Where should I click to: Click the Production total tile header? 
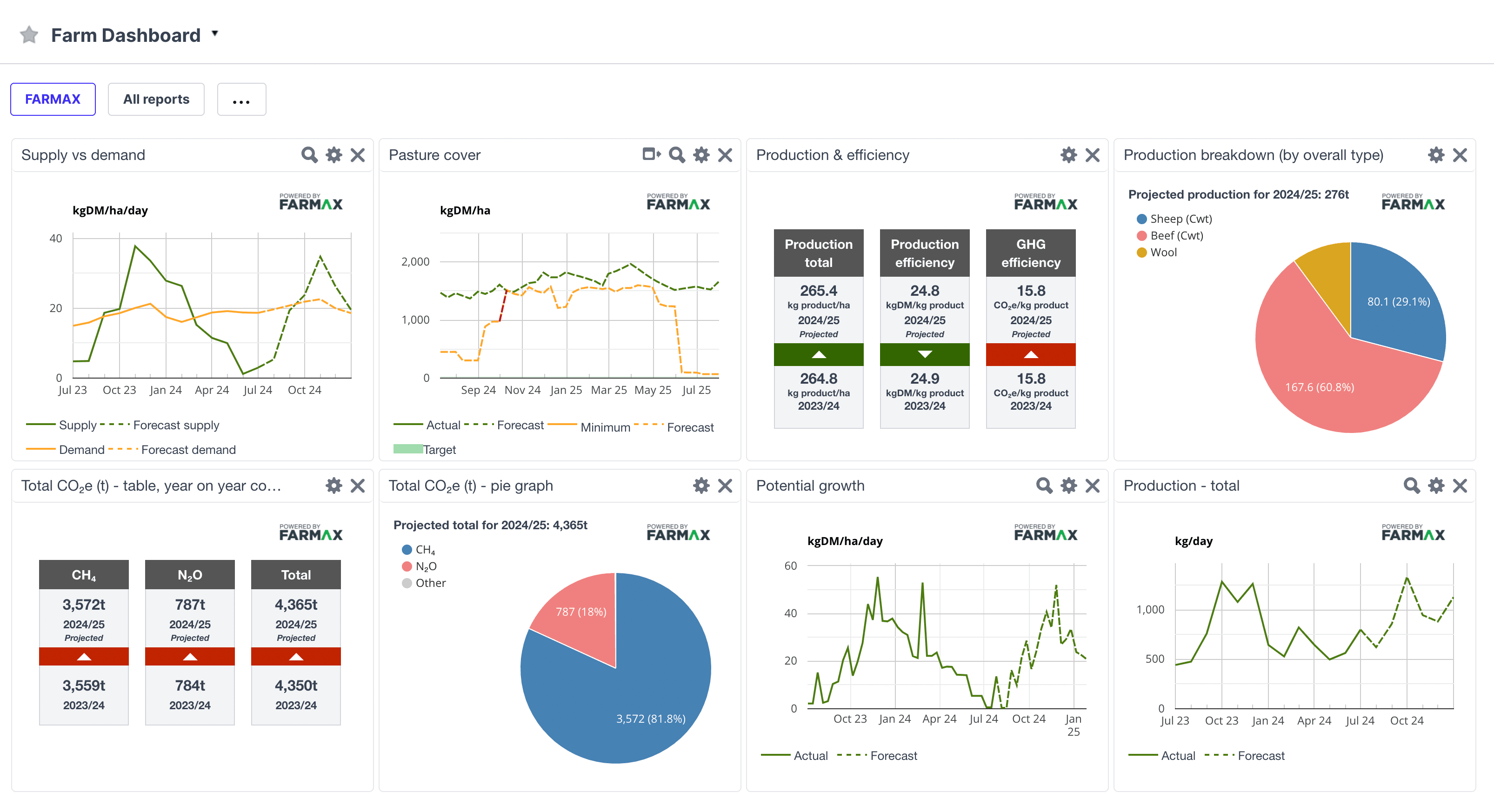pyautogui.click(x=818, y=253)
